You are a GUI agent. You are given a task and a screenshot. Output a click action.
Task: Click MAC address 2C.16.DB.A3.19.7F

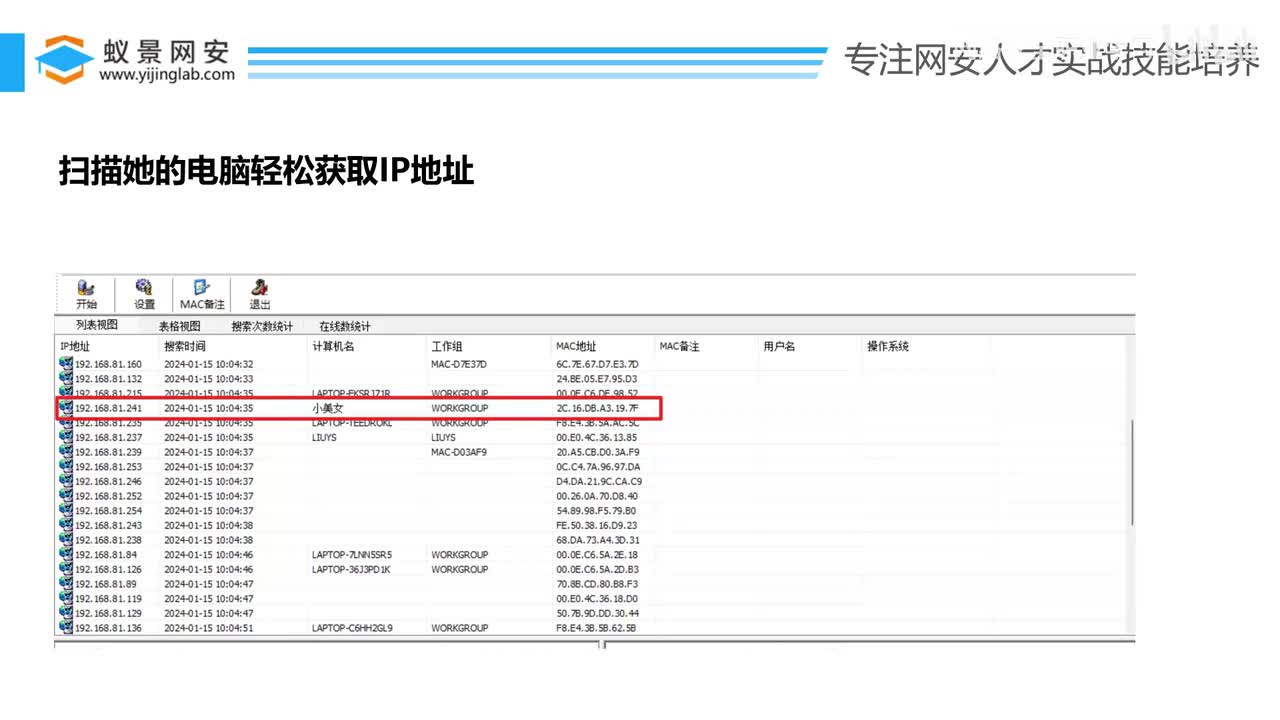point(597,408)
